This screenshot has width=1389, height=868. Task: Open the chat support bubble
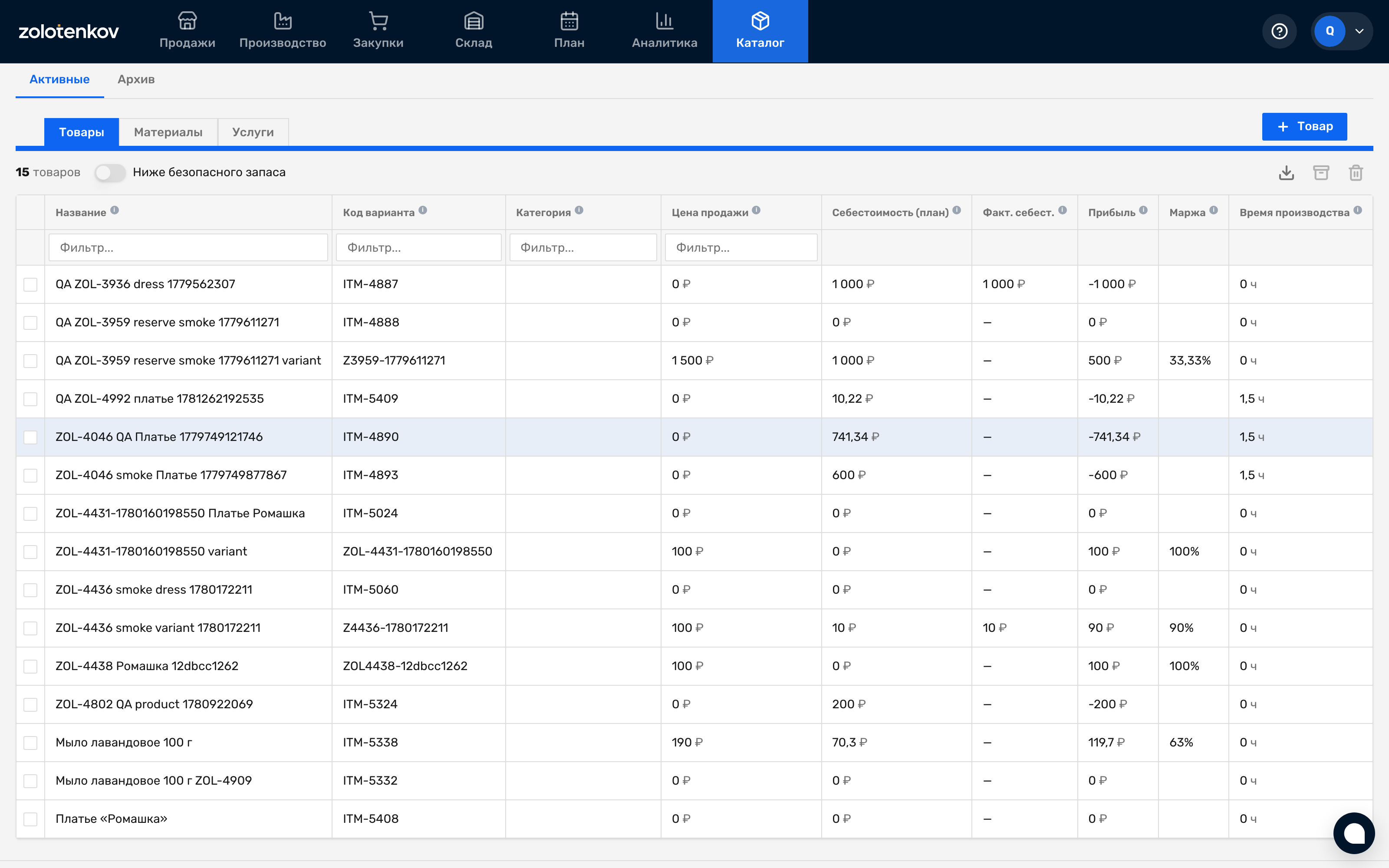[x=1353, y=832]
